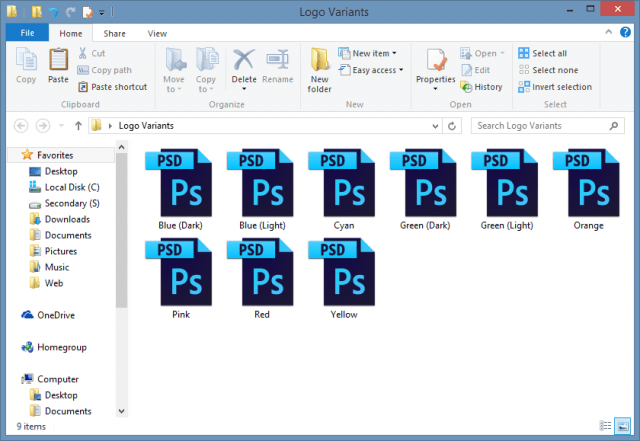Click the navigation pane scroll up arrow
This screenshot has height=441, width=640.
tap(121, 147)
